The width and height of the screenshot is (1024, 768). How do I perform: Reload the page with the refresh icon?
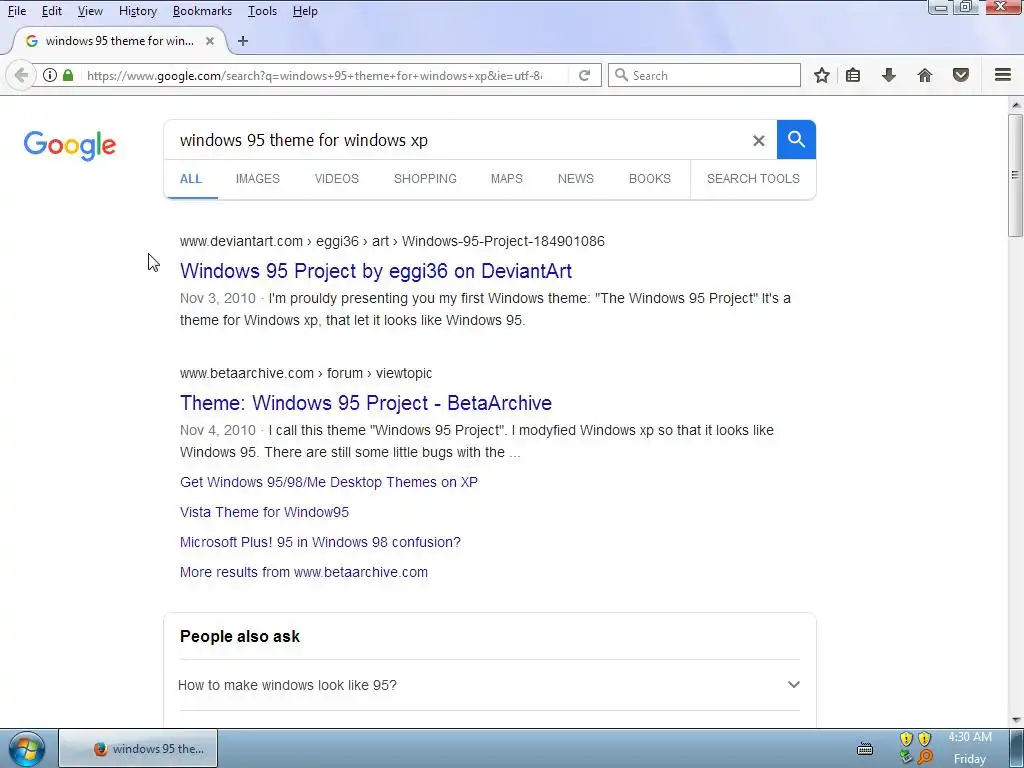tap(584, 75)
